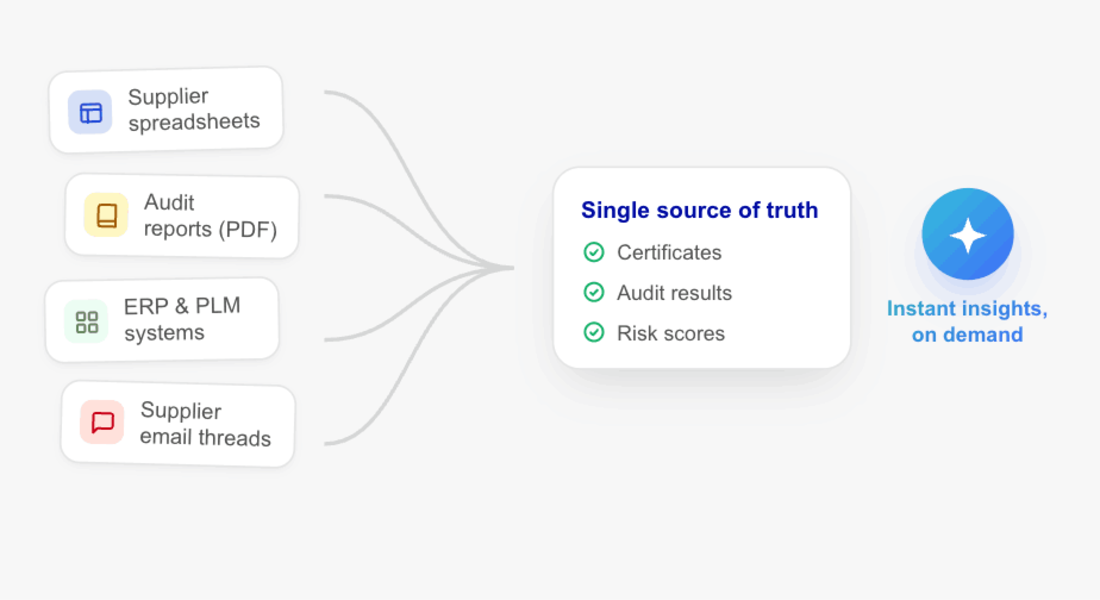1100x600 pixels.
Task: Click the green checkmark beside Certificates
Action: pos(593,252)
